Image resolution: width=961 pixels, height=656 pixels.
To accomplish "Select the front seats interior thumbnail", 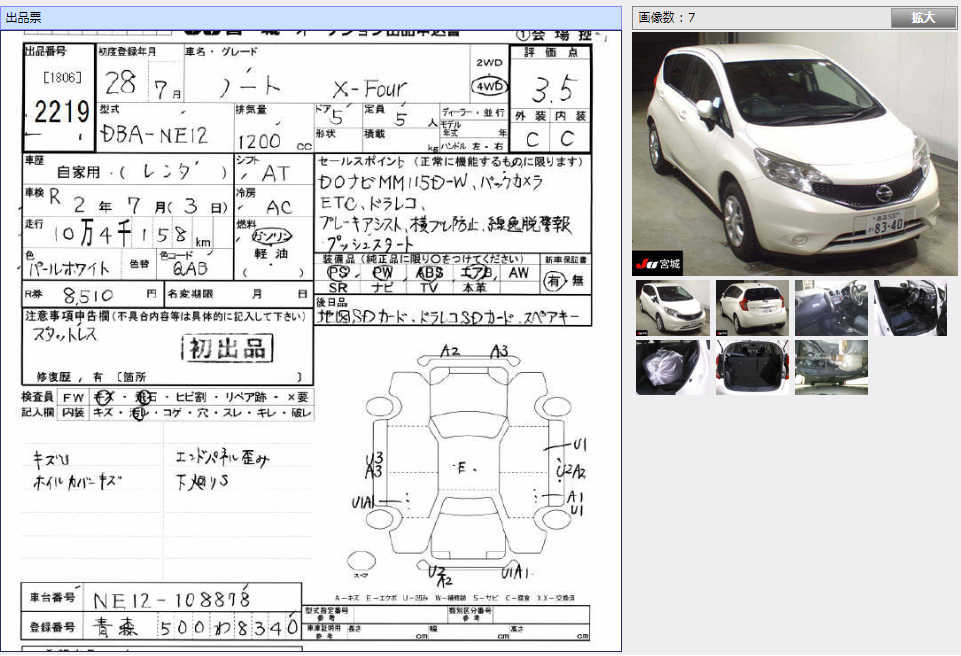I will click(911, 307).
